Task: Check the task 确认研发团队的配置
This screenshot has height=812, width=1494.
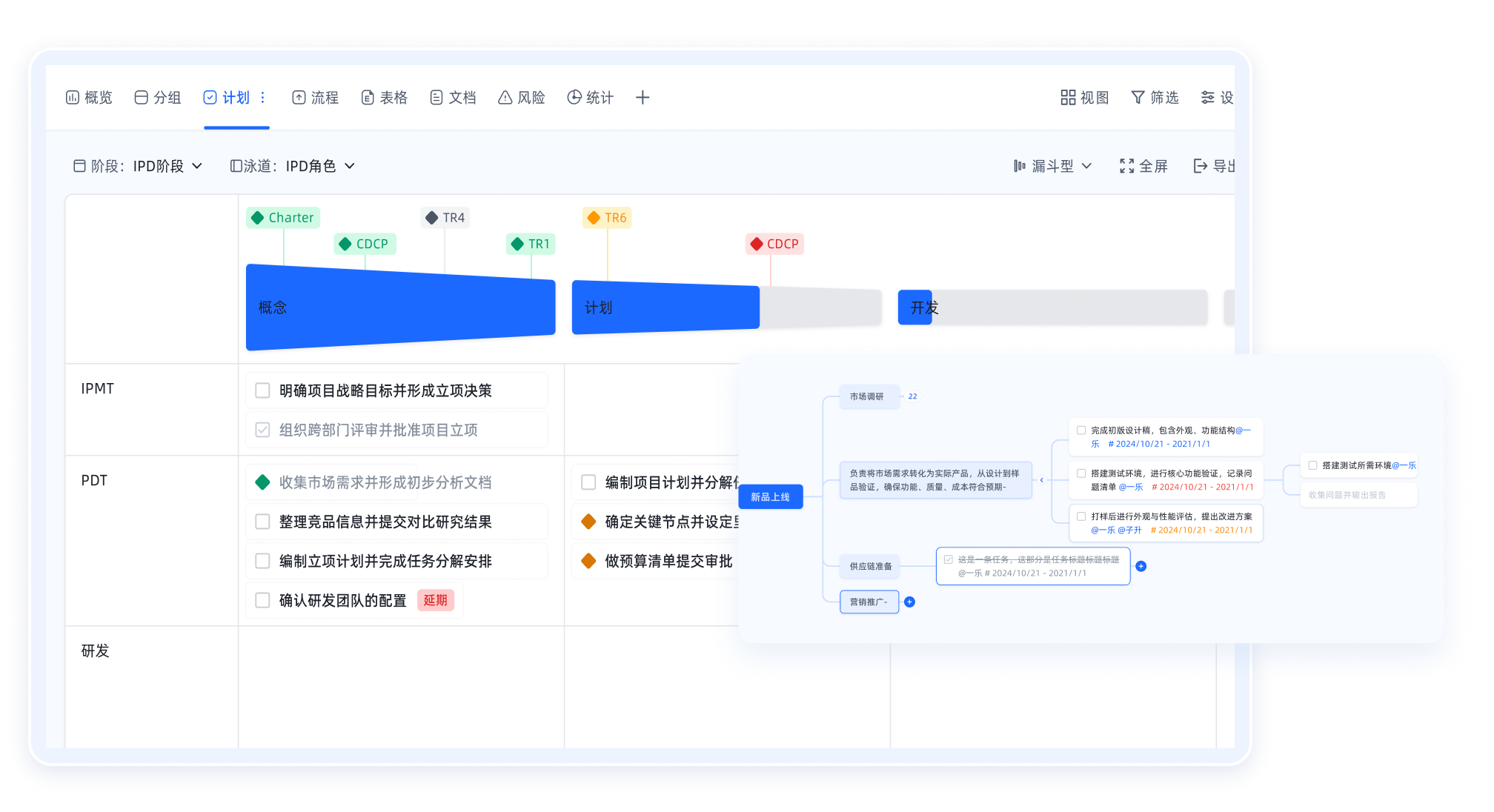Action: click(262, 600)
